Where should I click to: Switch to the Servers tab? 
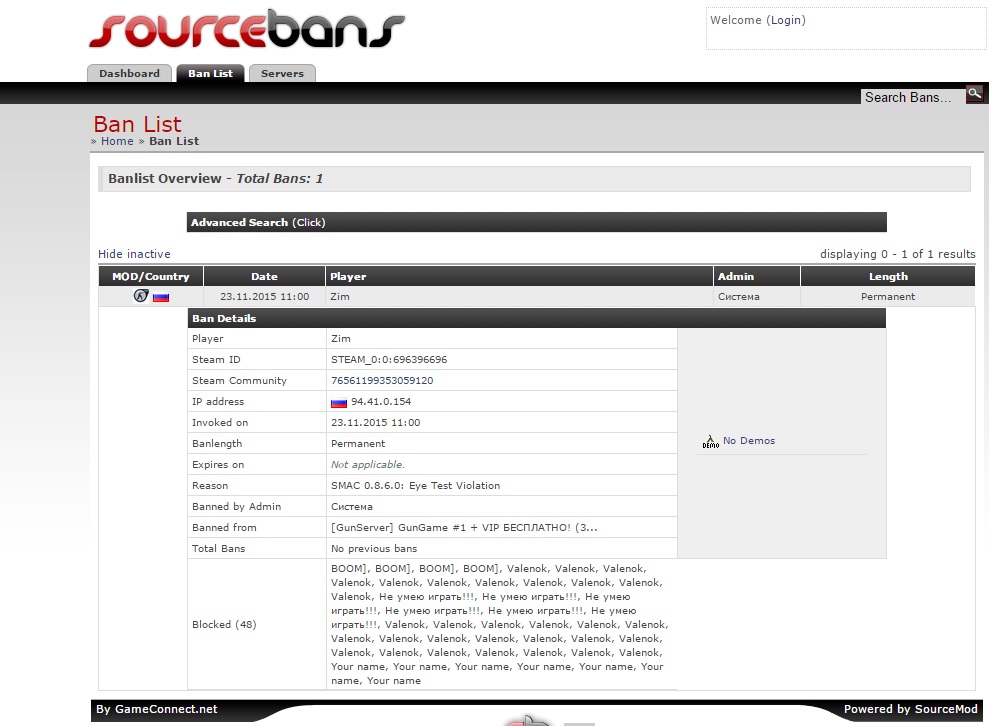(x=282, y=73)
